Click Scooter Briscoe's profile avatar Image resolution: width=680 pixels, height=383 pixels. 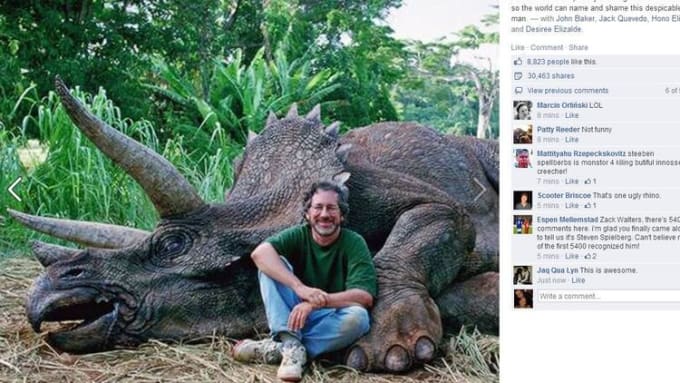[x=523, y=200]
